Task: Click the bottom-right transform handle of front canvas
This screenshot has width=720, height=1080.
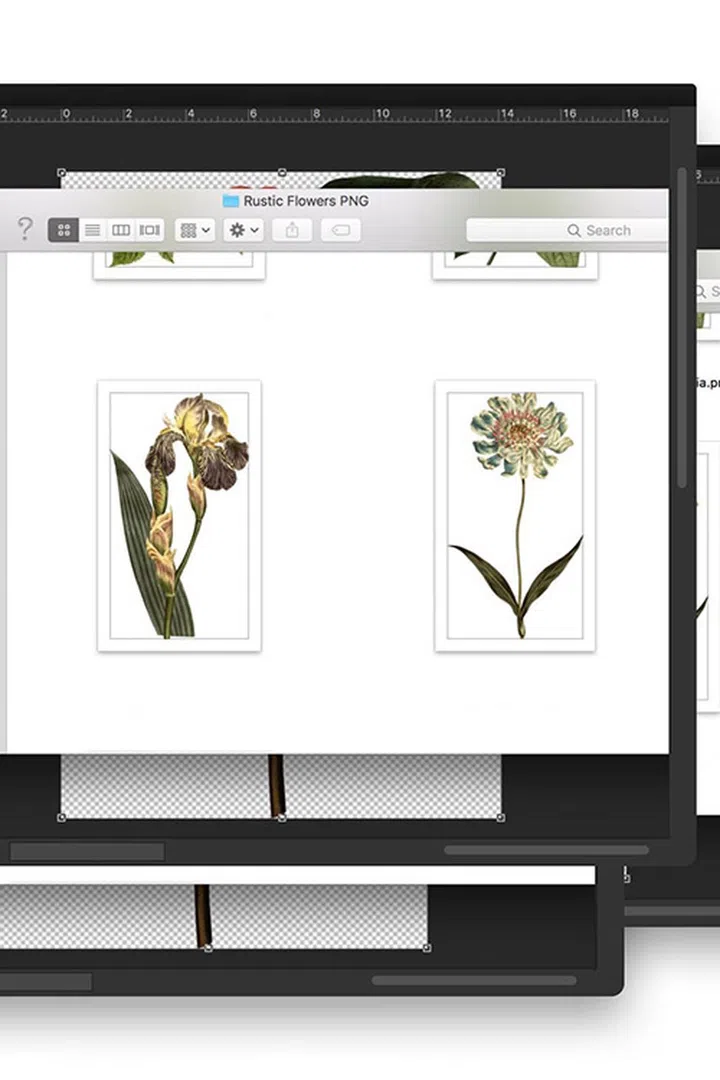Action: tap(500, 817)
